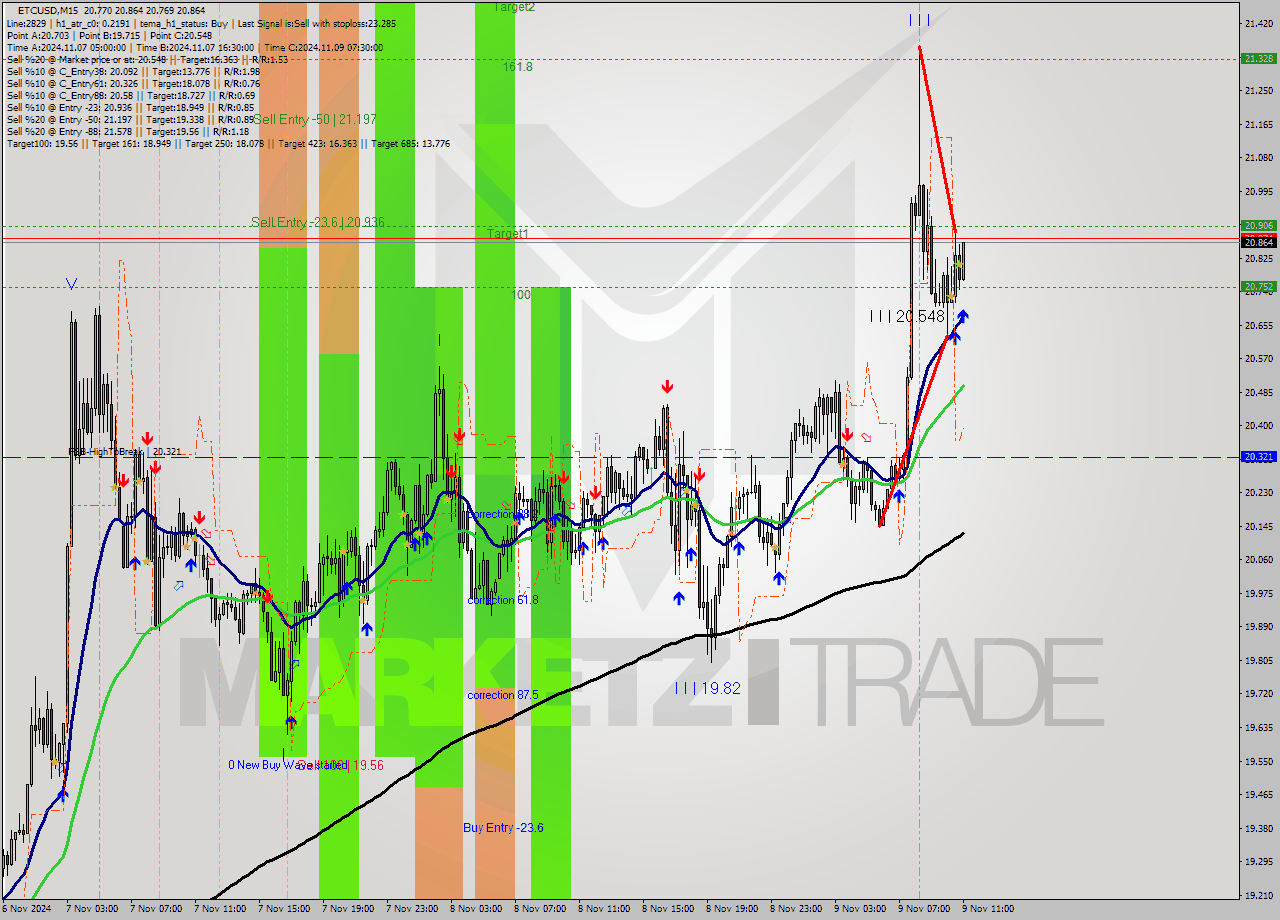Click the blue 'I I I' marker above peak
Viewport: 1280px width, 920px height.
pyautogui.click(x=919, y=19)
